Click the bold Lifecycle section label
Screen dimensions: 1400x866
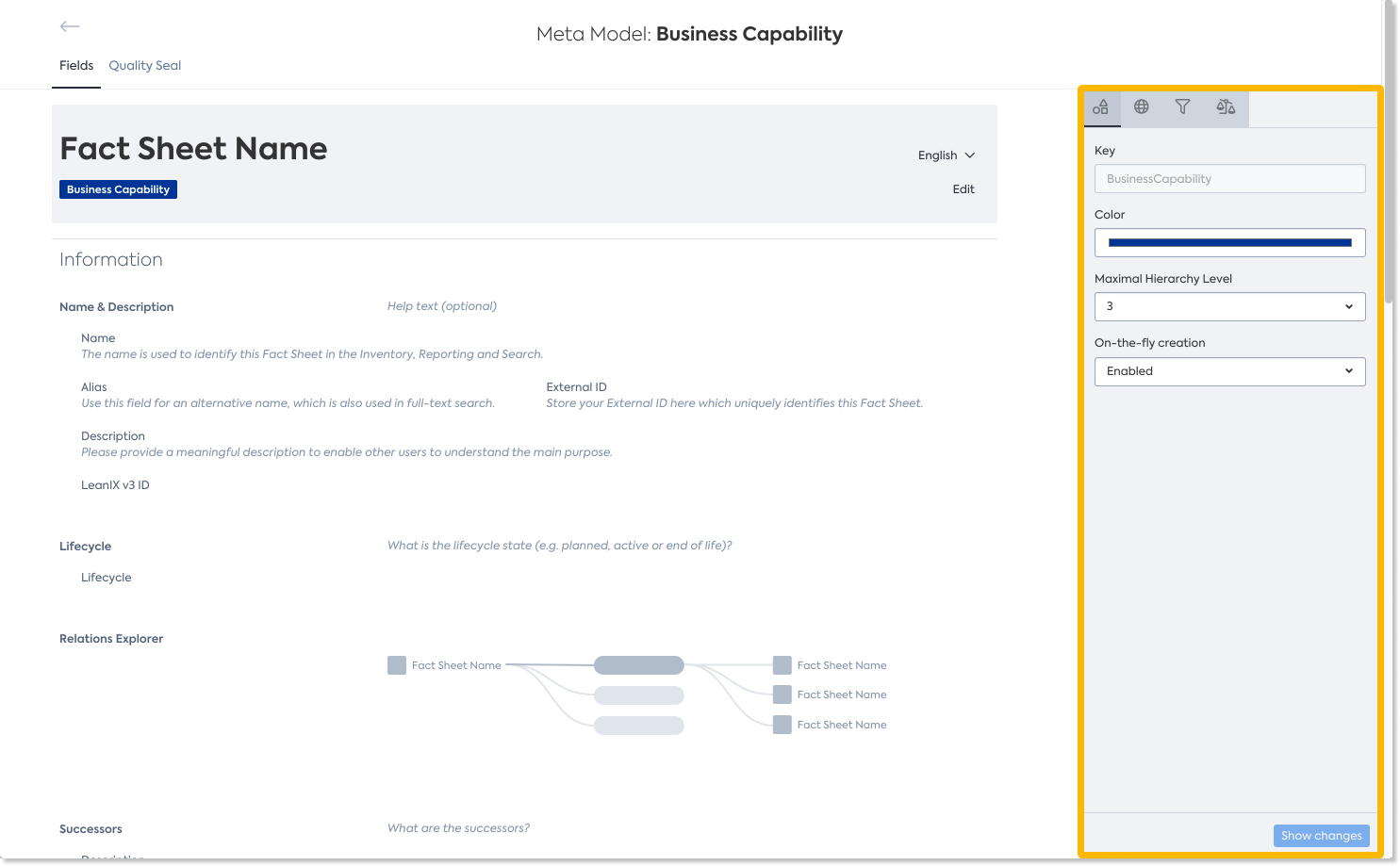[85, 547]
